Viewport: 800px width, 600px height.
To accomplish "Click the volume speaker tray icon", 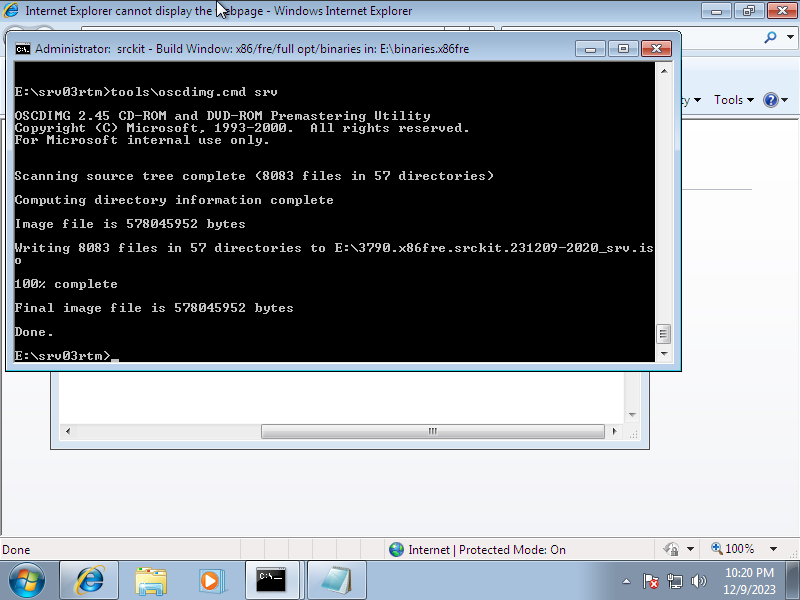I will click(698, 581).
